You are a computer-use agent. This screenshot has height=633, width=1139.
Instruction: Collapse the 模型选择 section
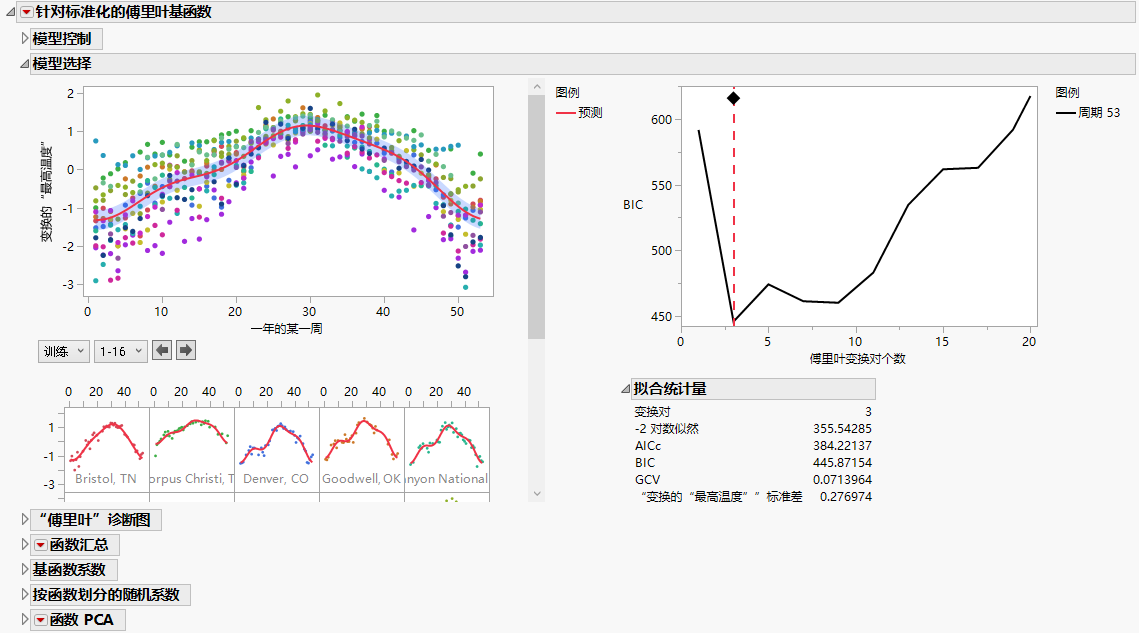coord(22,63)
